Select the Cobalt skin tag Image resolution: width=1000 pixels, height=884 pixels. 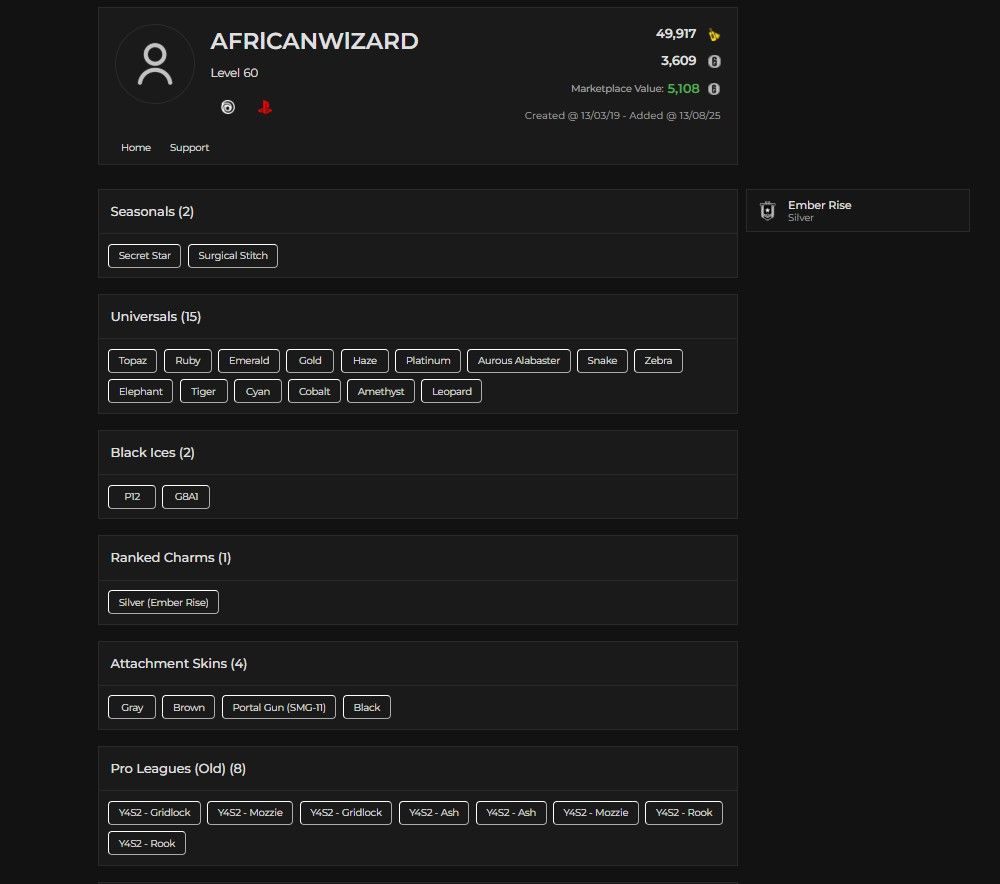point(314,391)
